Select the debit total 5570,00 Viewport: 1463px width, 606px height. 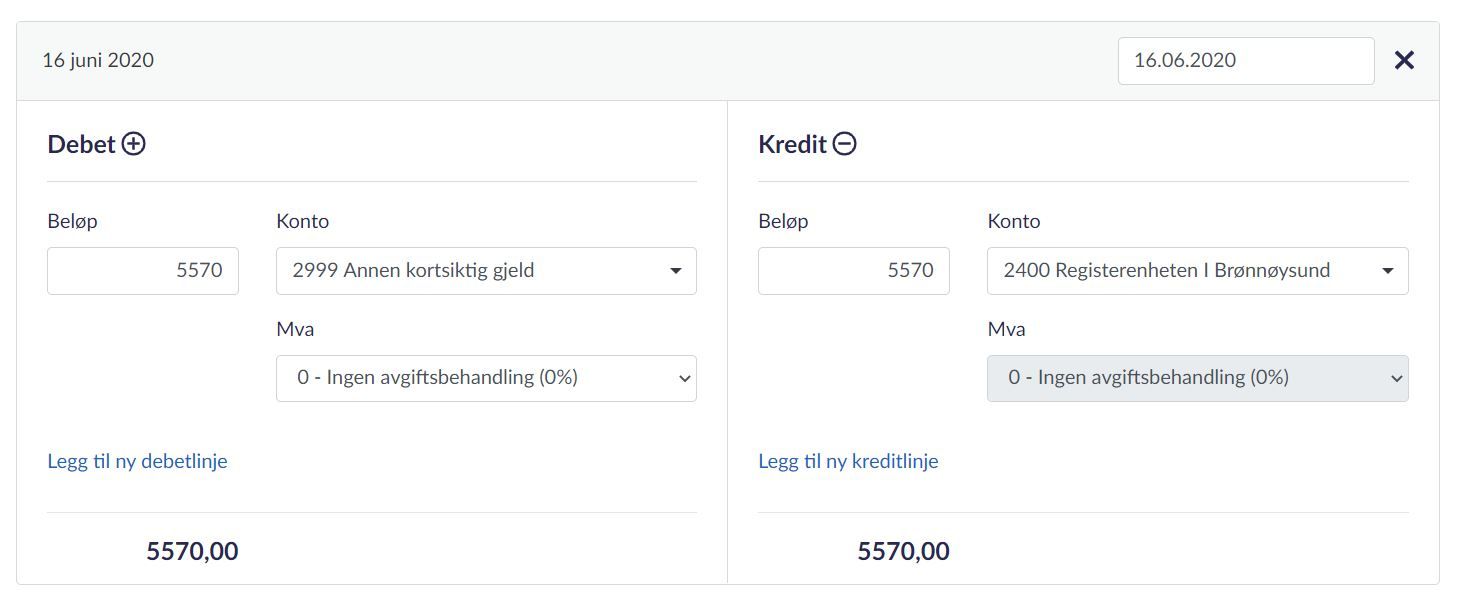(192, 551)
